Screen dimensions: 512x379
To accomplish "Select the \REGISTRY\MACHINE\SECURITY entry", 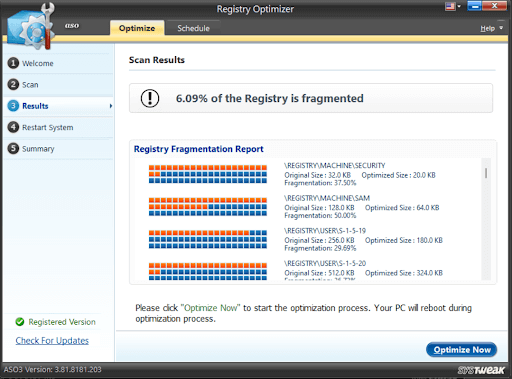I will [335, 166].
